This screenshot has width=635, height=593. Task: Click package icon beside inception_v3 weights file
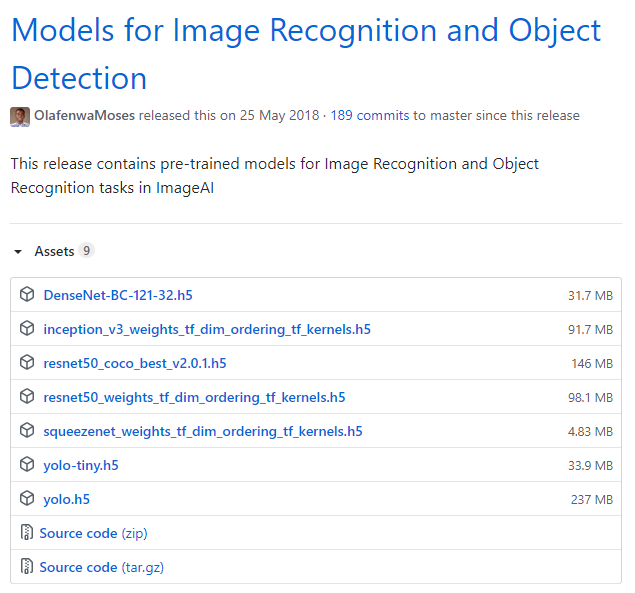click(x=27, y=328)
